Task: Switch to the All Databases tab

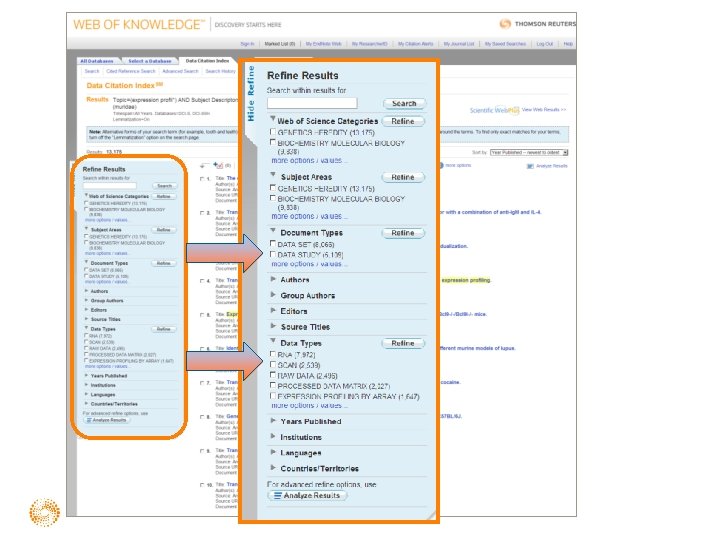Action: (97, 61)
